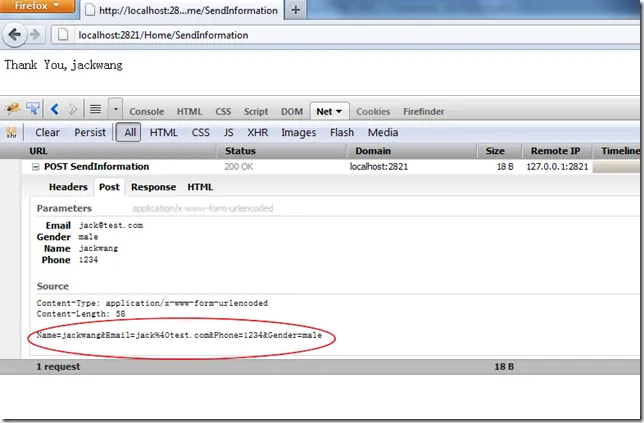Filter requests by Flash type
The width and height of the screenshot is (644, 423).
342,133
